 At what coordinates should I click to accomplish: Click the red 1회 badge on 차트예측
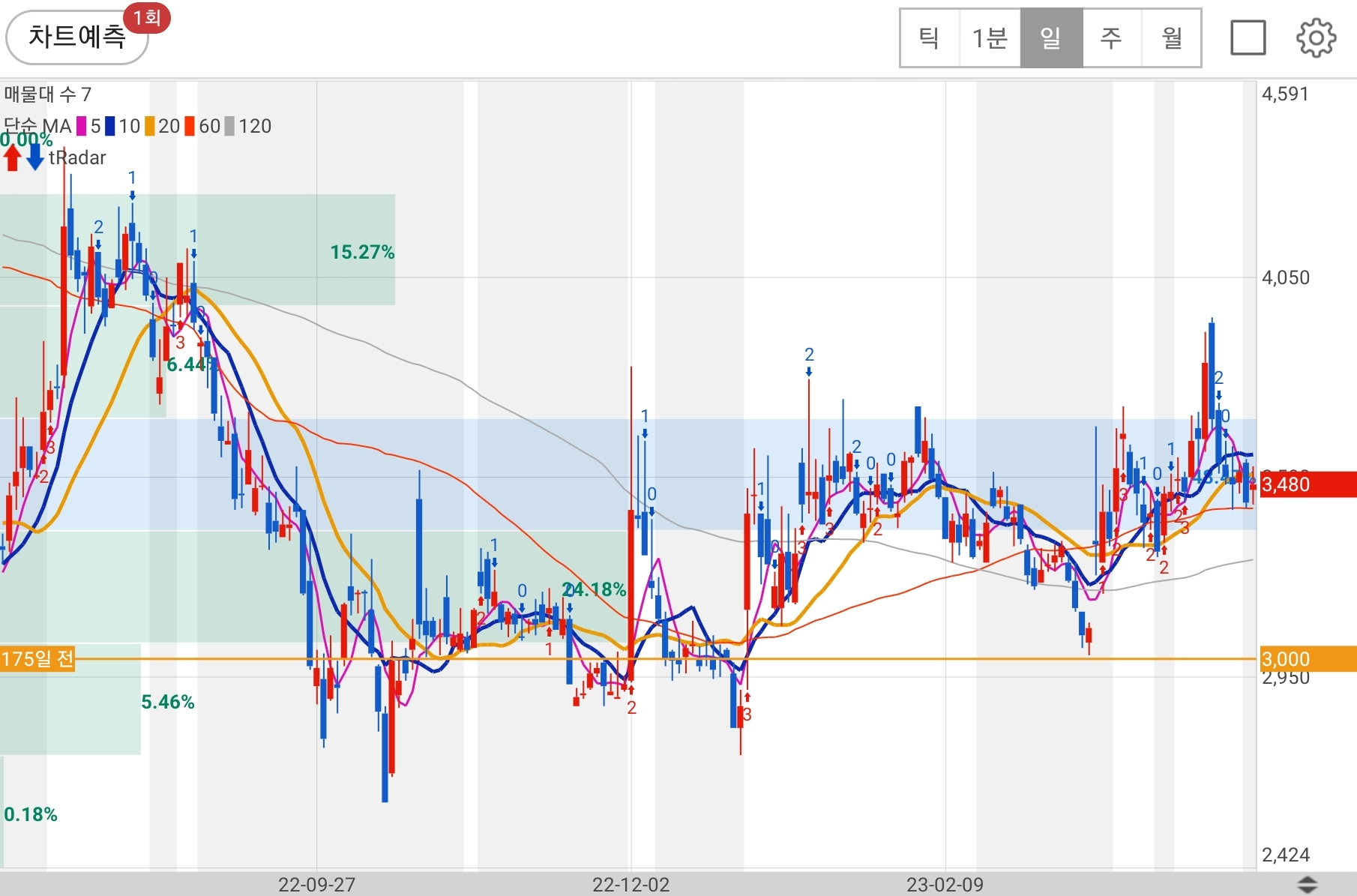(x=147, y=18)
